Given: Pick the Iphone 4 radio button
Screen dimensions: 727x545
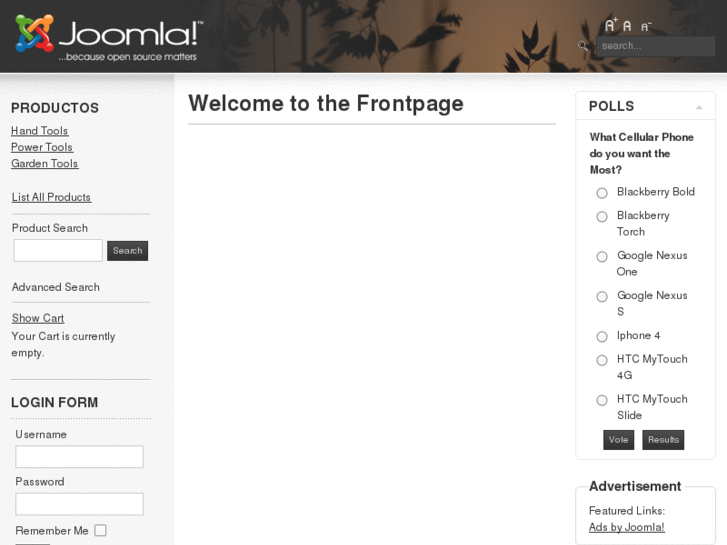Looking at the screenshot, I should 602,337.
